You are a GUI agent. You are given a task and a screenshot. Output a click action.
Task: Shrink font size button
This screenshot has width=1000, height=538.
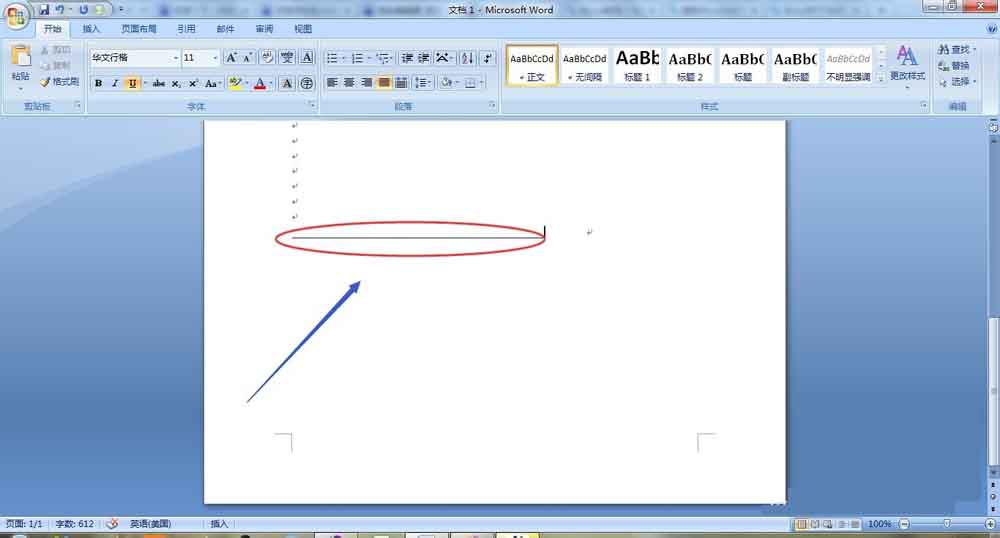pos(247,58)
